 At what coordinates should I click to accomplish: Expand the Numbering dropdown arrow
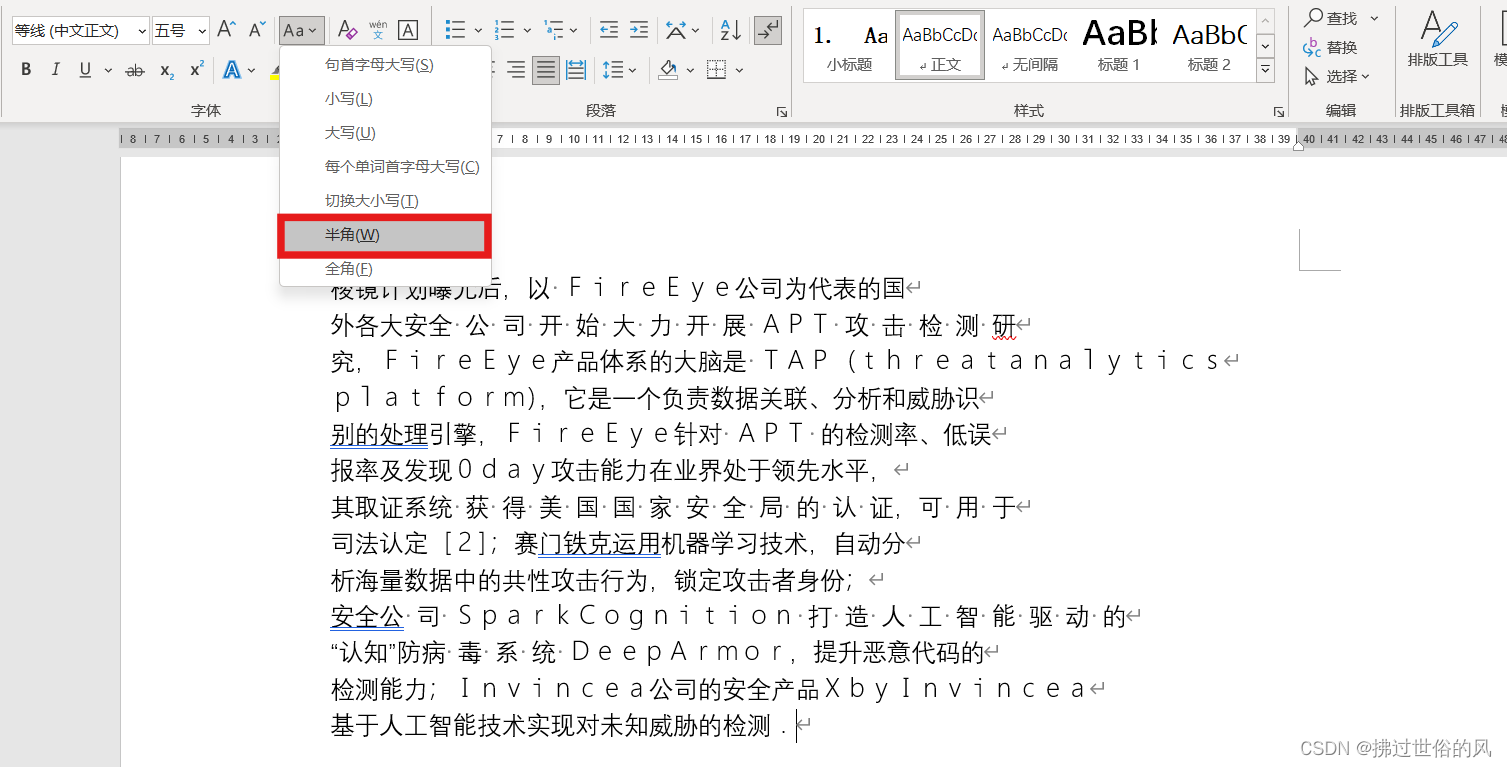[x=527, y=31]
